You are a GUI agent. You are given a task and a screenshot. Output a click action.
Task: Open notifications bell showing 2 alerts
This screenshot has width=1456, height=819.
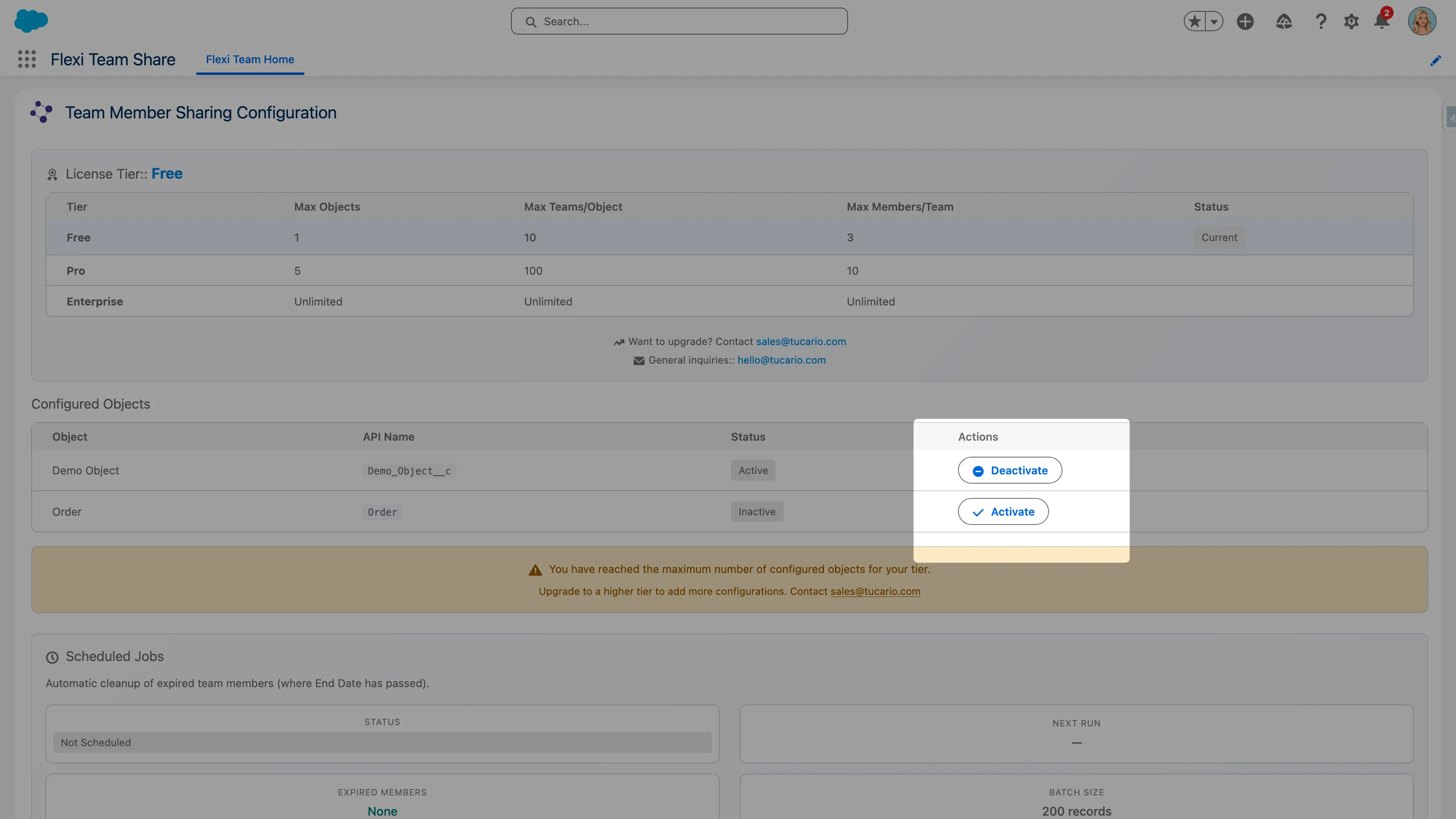click(x=1381, y=21)
